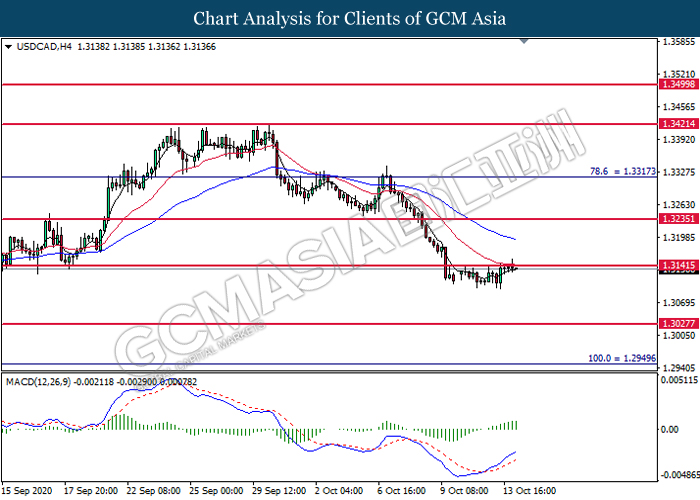Image resolution: width=700 pixels, height=500 pixels.
Task: Click the 1.35855 top price scale value
Action: click(x=679, y=42)
